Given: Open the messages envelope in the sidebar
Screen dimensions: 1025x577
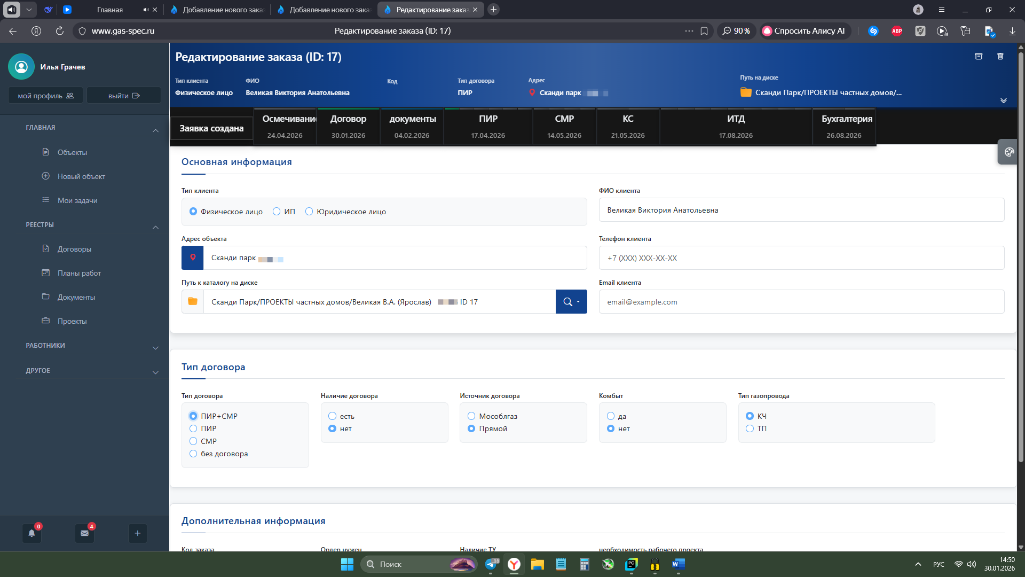Looking at the screenshot, I should pos(84,533).
